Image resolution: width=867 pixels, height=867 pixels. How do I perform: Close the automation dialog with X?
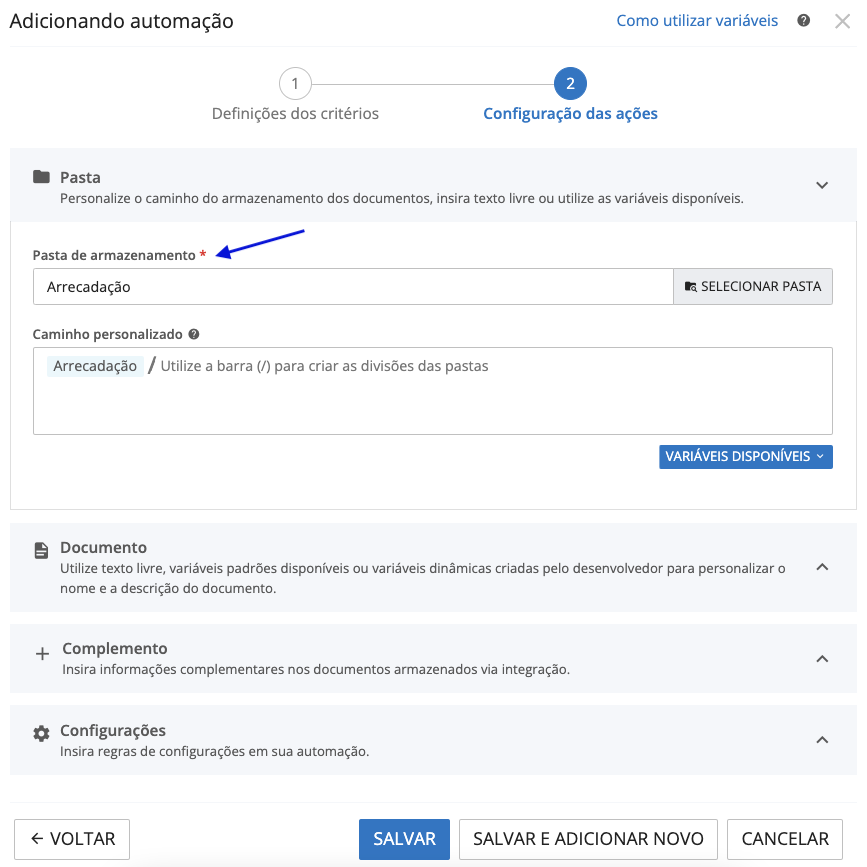pyautogui.click(x=842, y=21)
